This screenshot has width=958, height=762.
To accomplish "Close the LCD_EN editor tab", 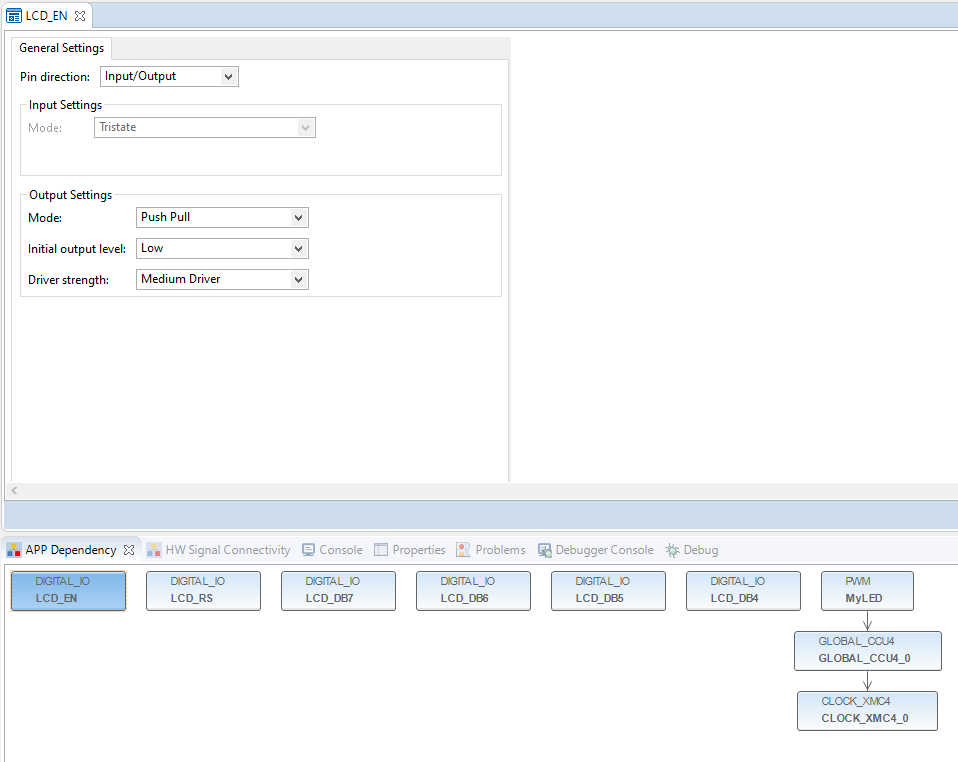I will (80, 16).
